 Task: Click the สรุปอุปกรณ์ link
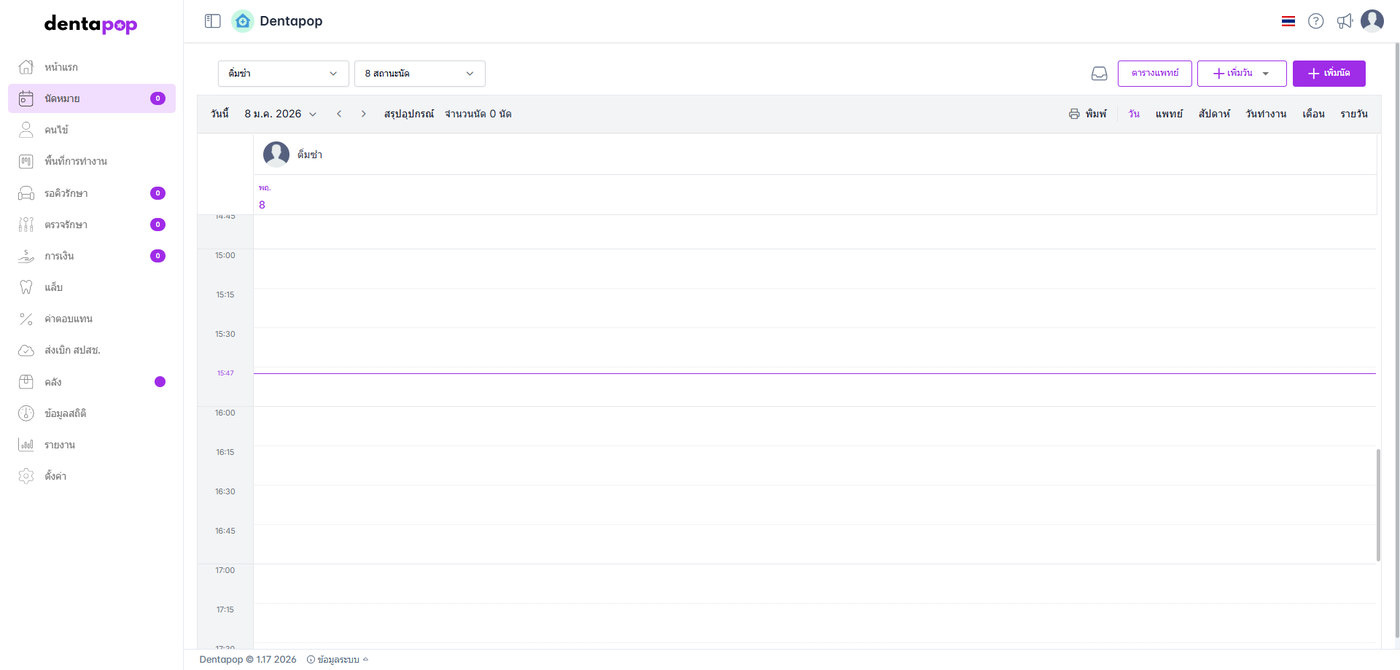409,114
